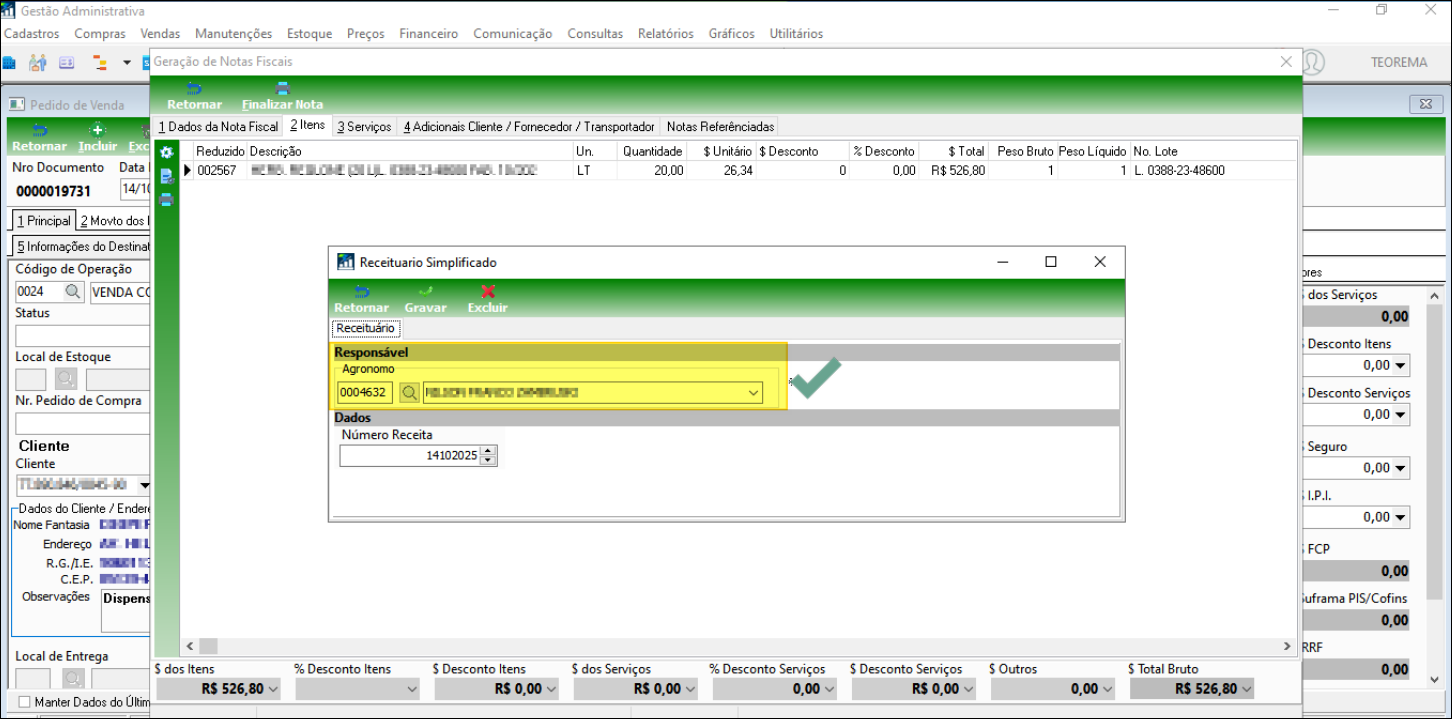
Task: Open the 3 Serviços tab
Action: (364, 127)
